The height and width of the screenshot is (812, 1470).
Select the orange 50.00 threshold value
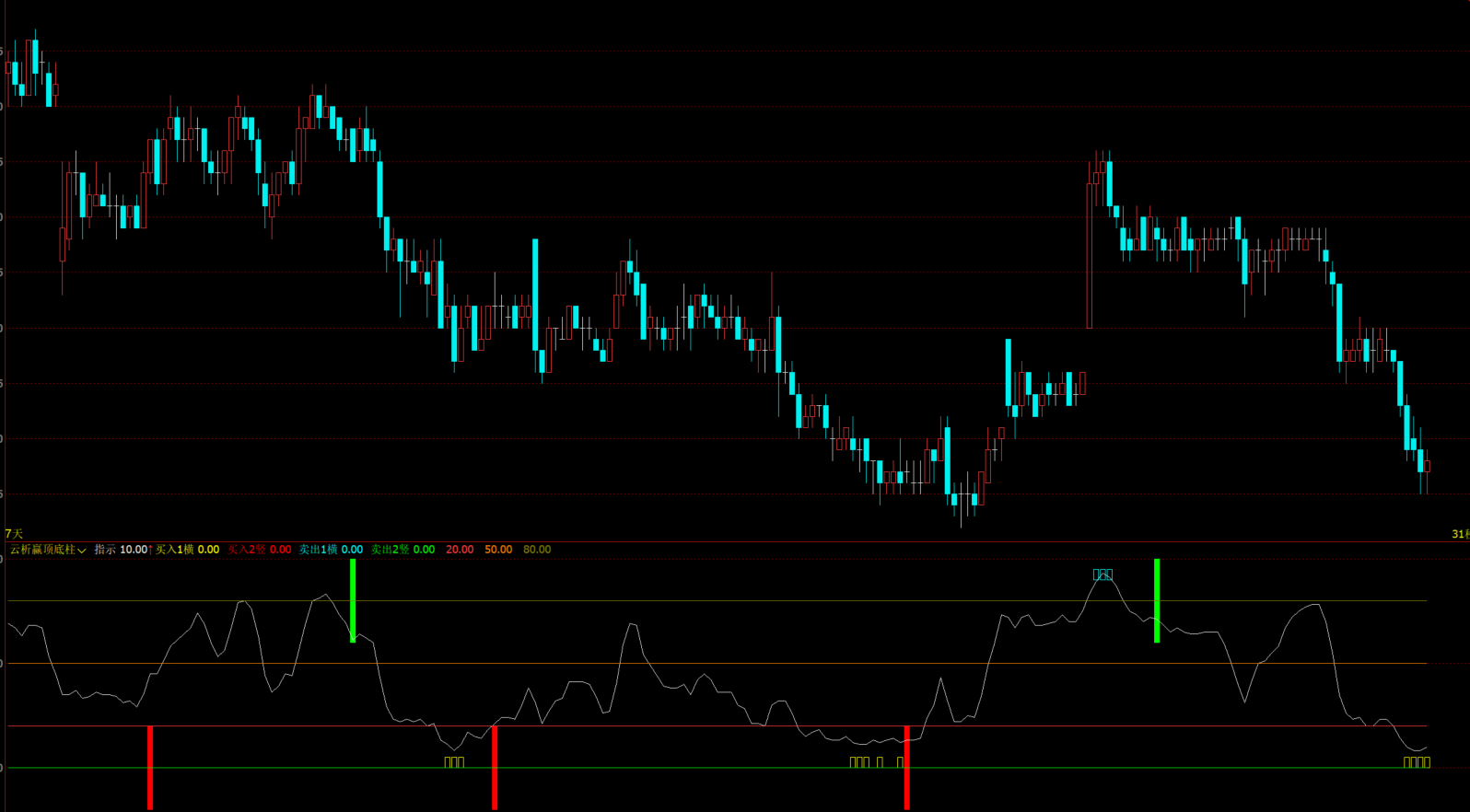(x=498, y=550)
